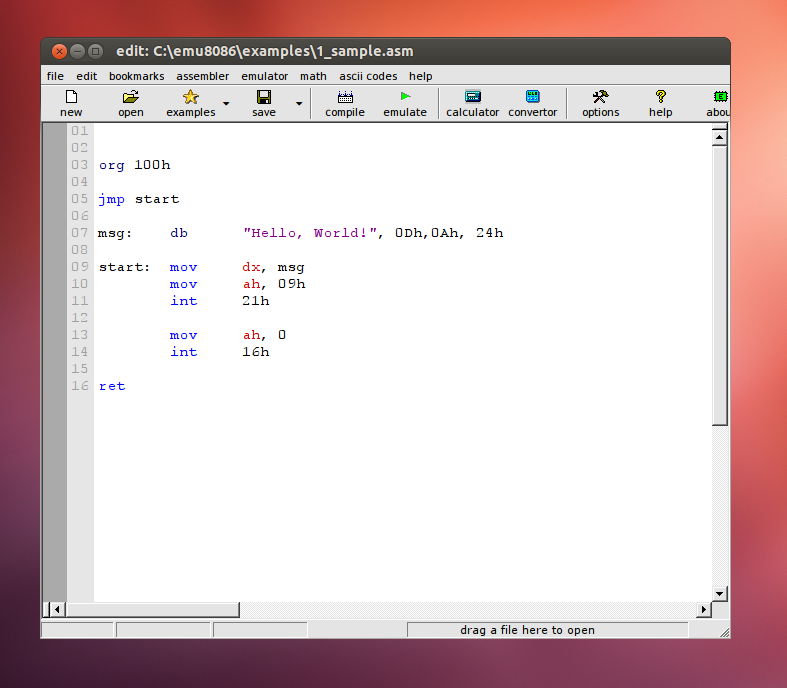Click the 'msg:' label on line 07
Viewport: 787px width, 688px height.
114,233
